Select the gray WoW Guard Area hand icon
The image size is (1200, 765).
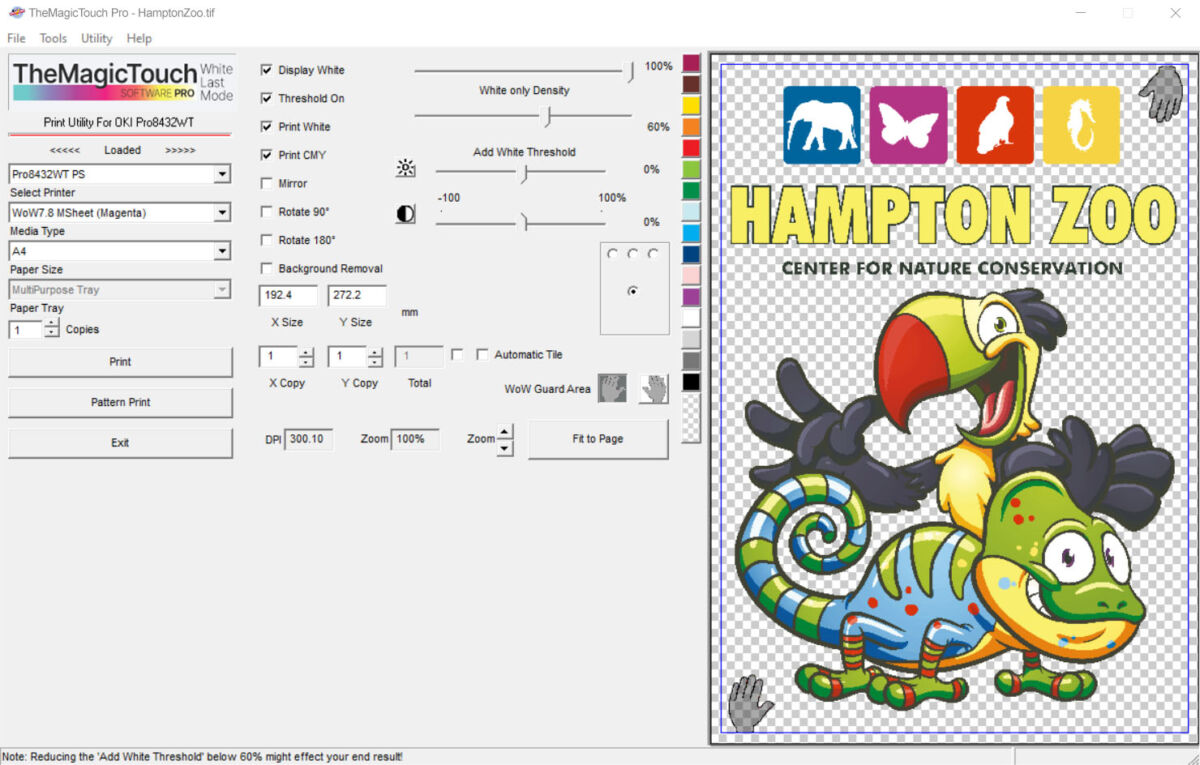point(612,388)
